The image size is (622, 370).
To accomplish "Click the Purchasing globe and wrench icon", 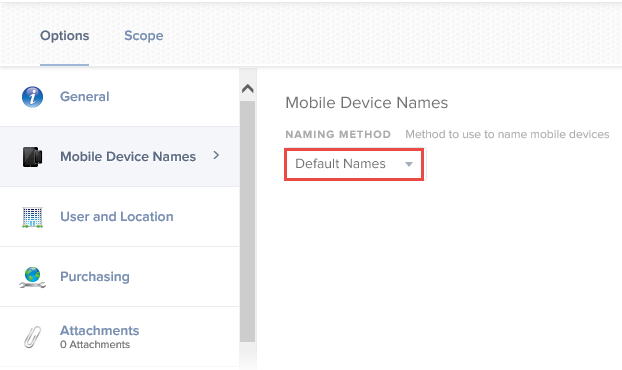I will click(x=32, y=277).
